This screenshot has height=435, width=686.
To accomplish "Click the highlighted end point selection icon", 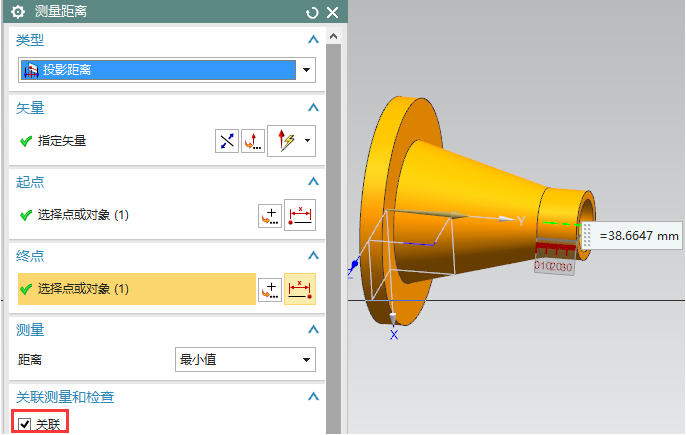I will pos(300,289).
